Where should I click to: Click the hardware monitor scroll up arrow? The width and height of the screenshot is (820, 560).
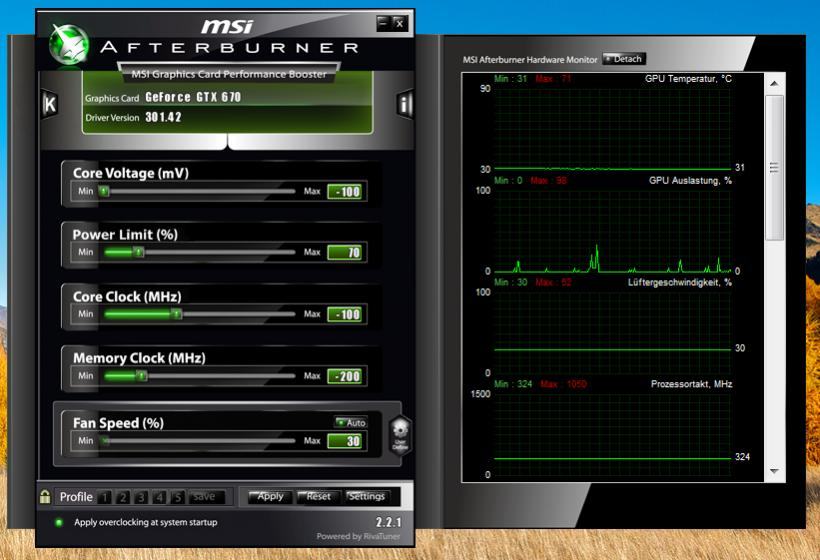pyautogui.click(x=775, y=84)
